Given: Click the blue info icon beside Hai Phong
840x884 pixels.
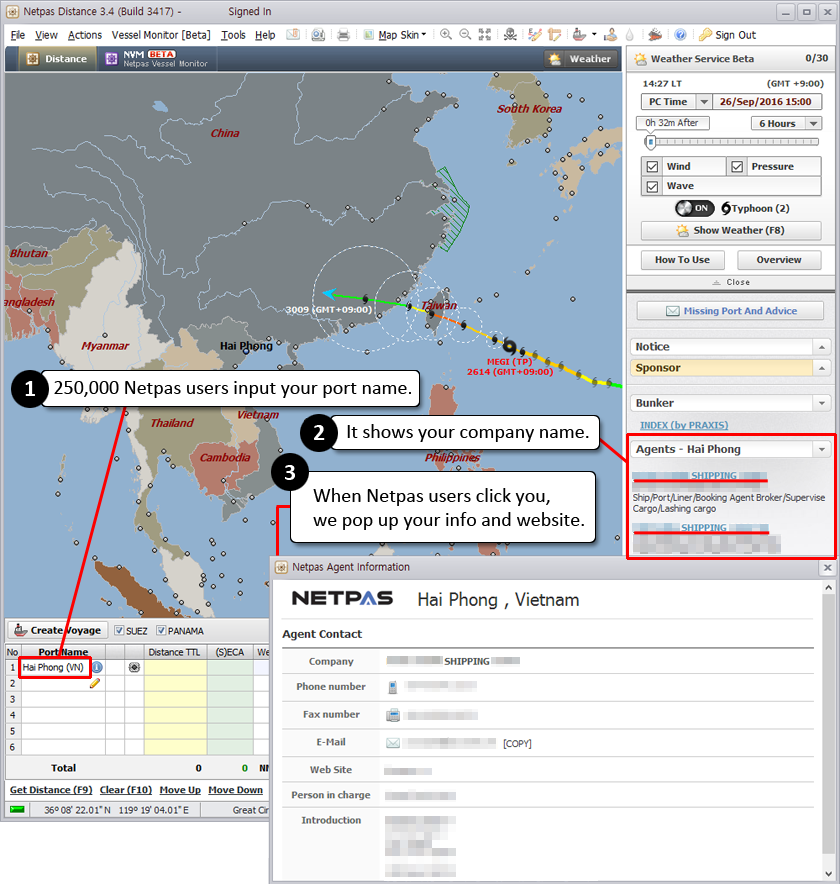Looking at the screenshot, I should tap(98, 668).
